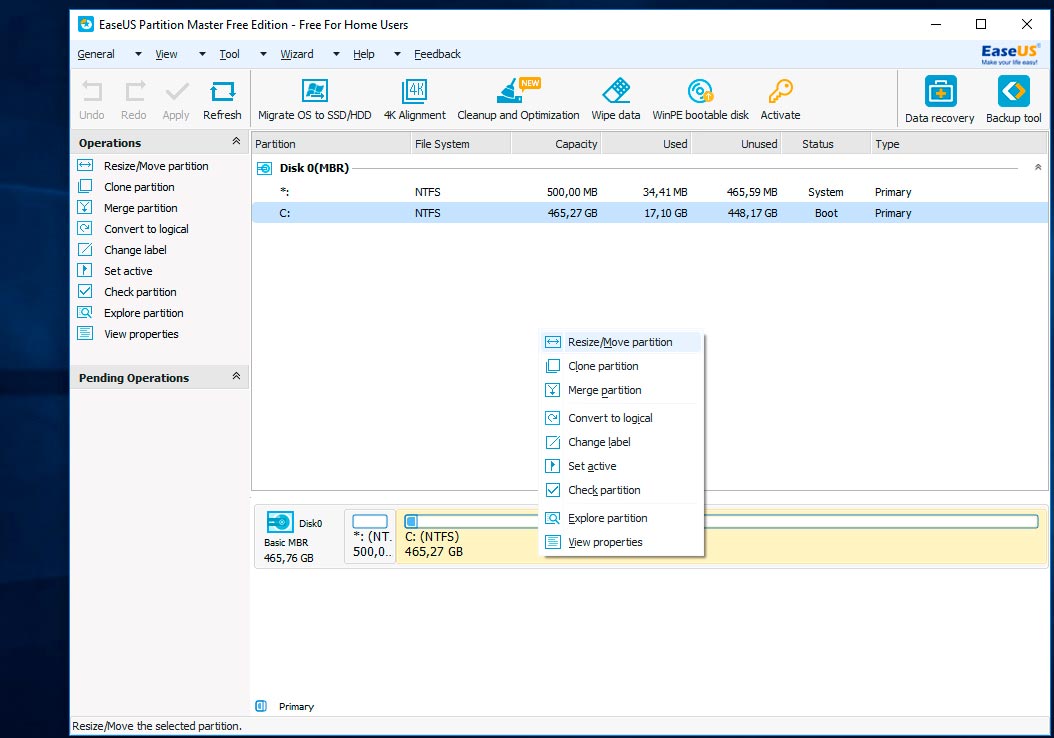Click the Capacity column header
This screenshot has width=1054, height=738.
point(556,144)
